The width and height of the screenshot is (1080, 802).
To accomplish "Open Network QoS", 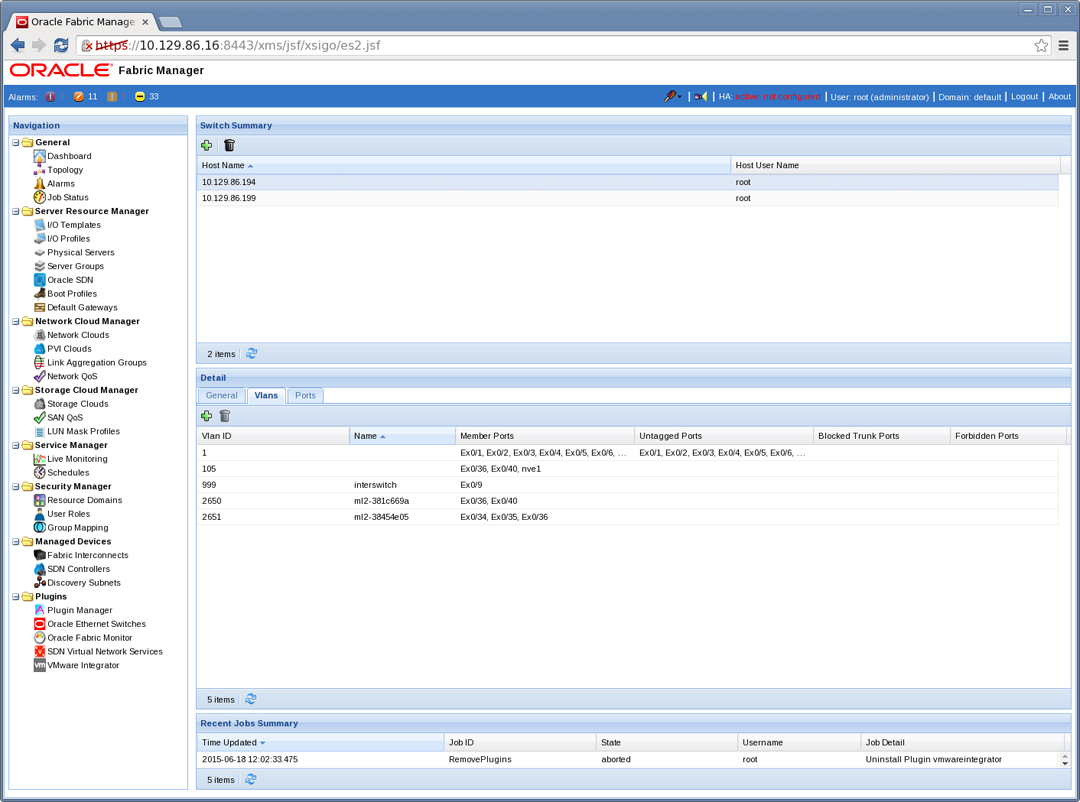I will [x=72, y=376].
